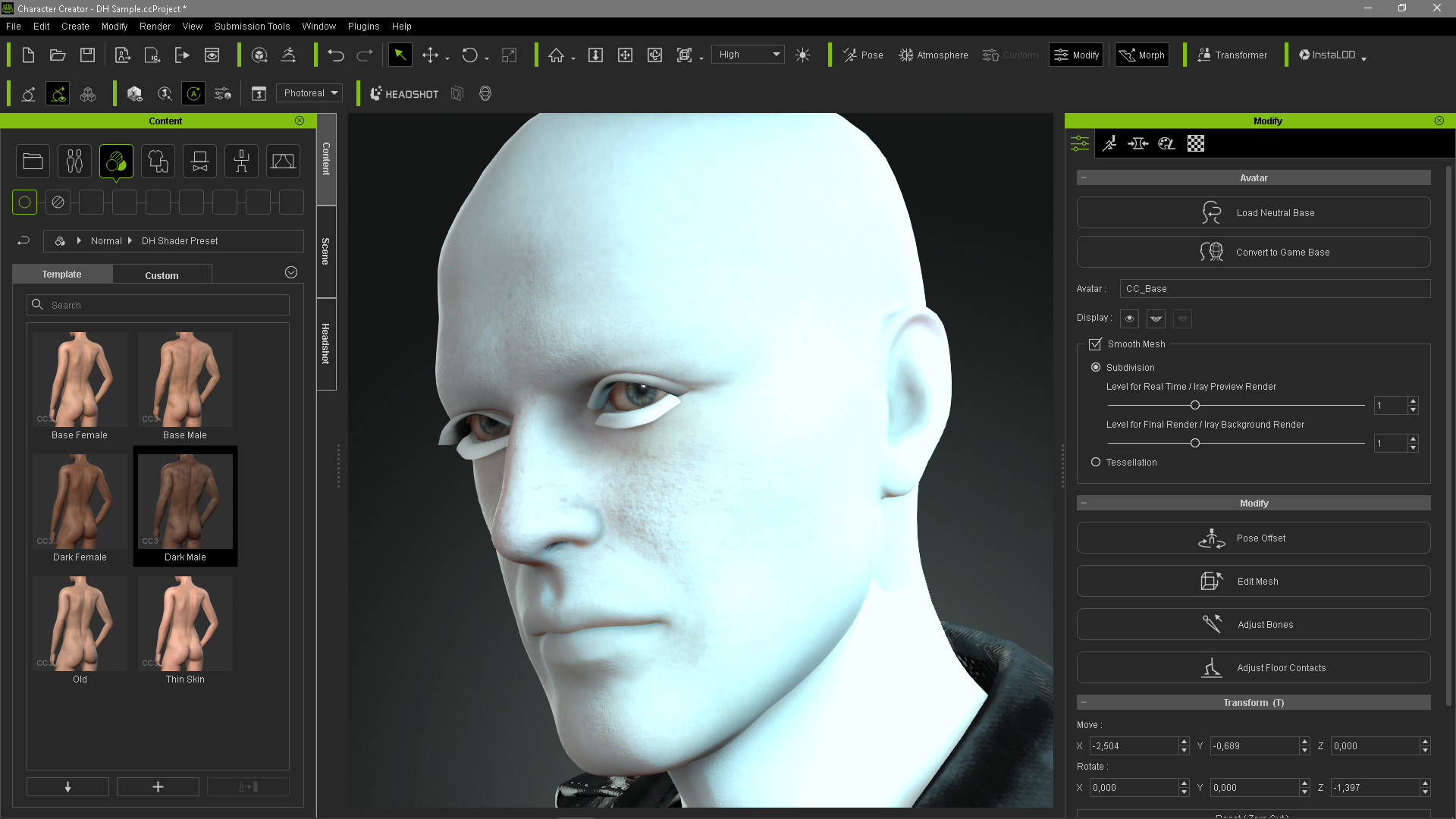
Task: Click the add plus button below content
Action: [x=158, y=786]
